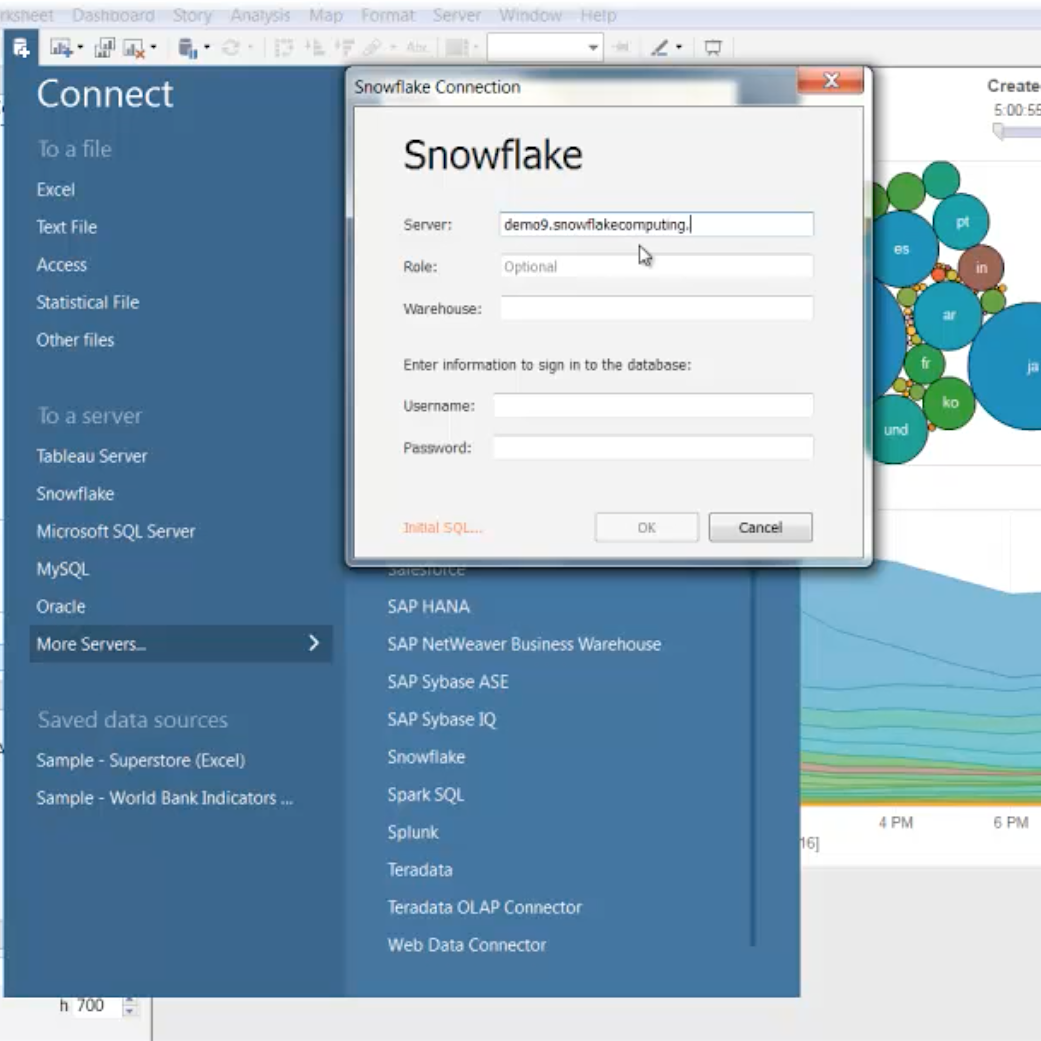
Task: Open the highlight pen dropdown arrow
Action: click(679, 47)
